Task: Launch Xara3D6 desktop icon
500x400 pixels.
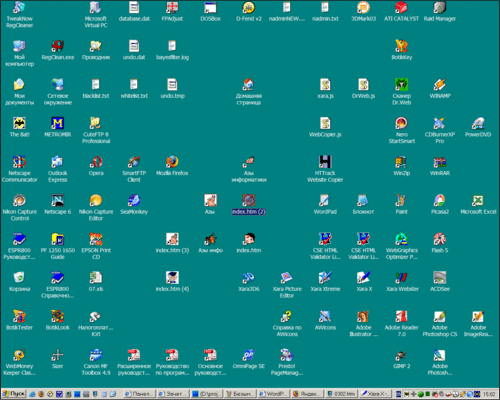Action: [x=249, y=277]
